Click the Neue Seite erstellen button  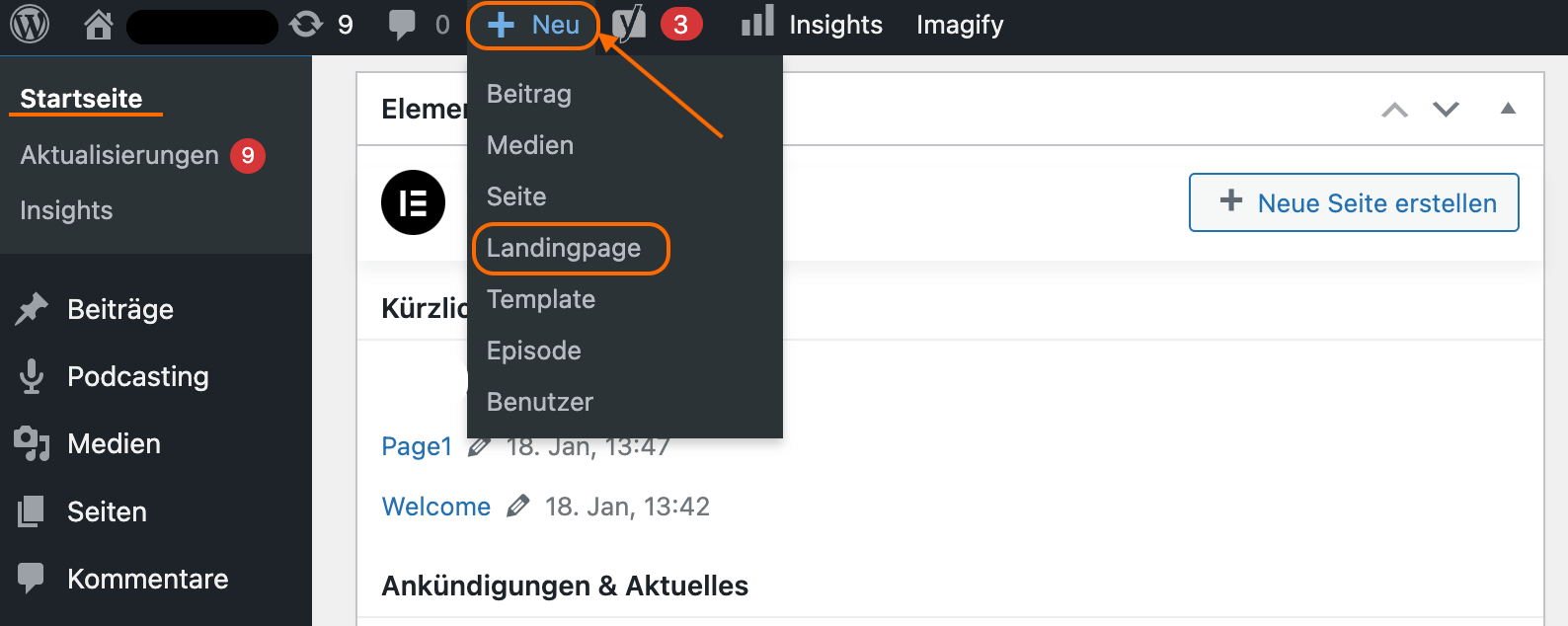[1353, 202]
